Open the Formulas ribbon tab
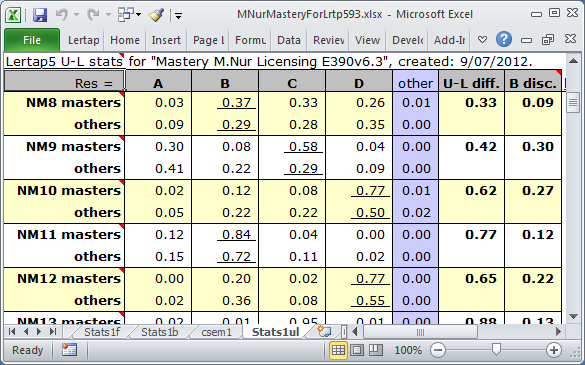 250,40
